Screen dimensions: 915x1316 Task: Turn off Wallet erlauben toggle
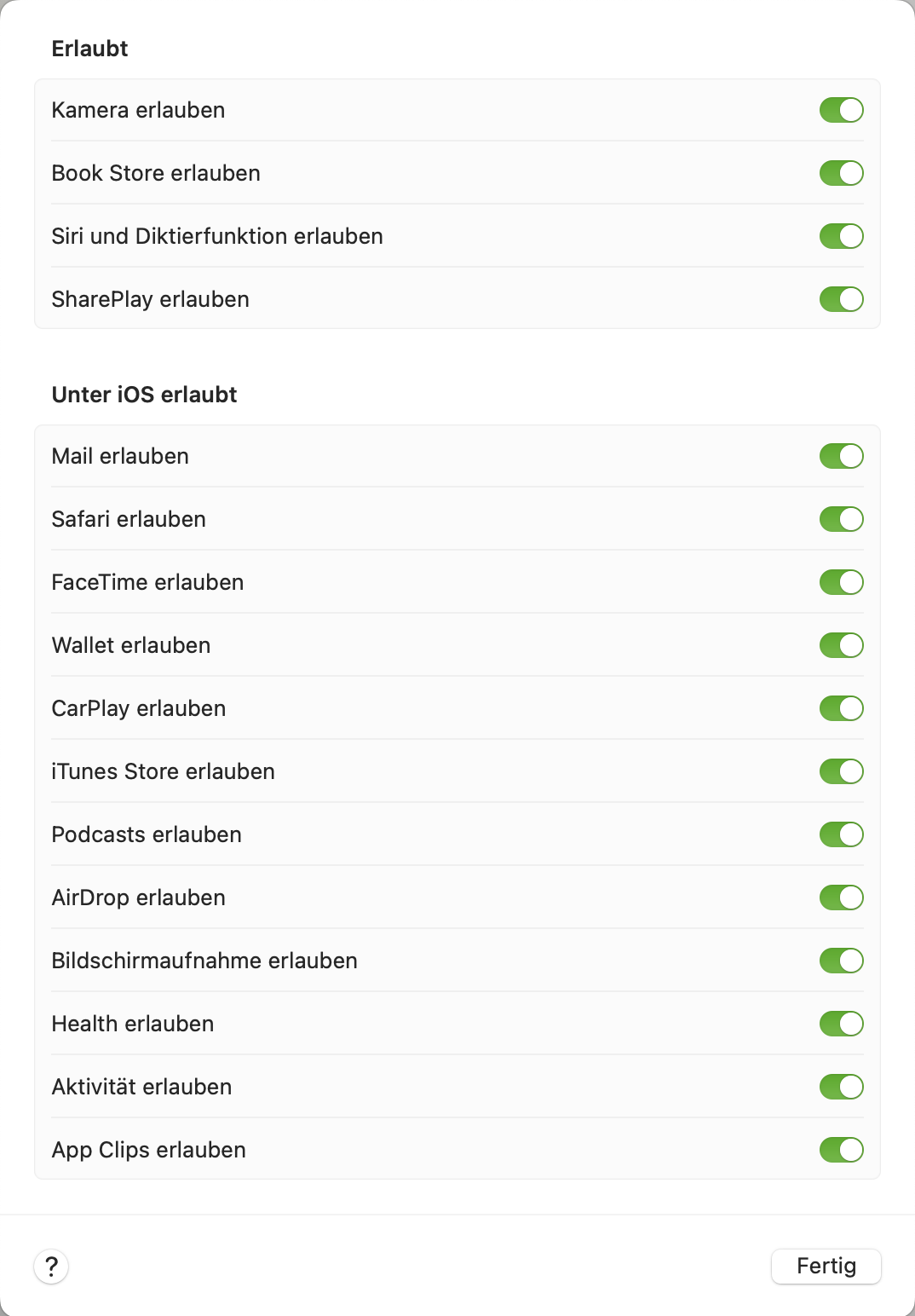point(841,645)
